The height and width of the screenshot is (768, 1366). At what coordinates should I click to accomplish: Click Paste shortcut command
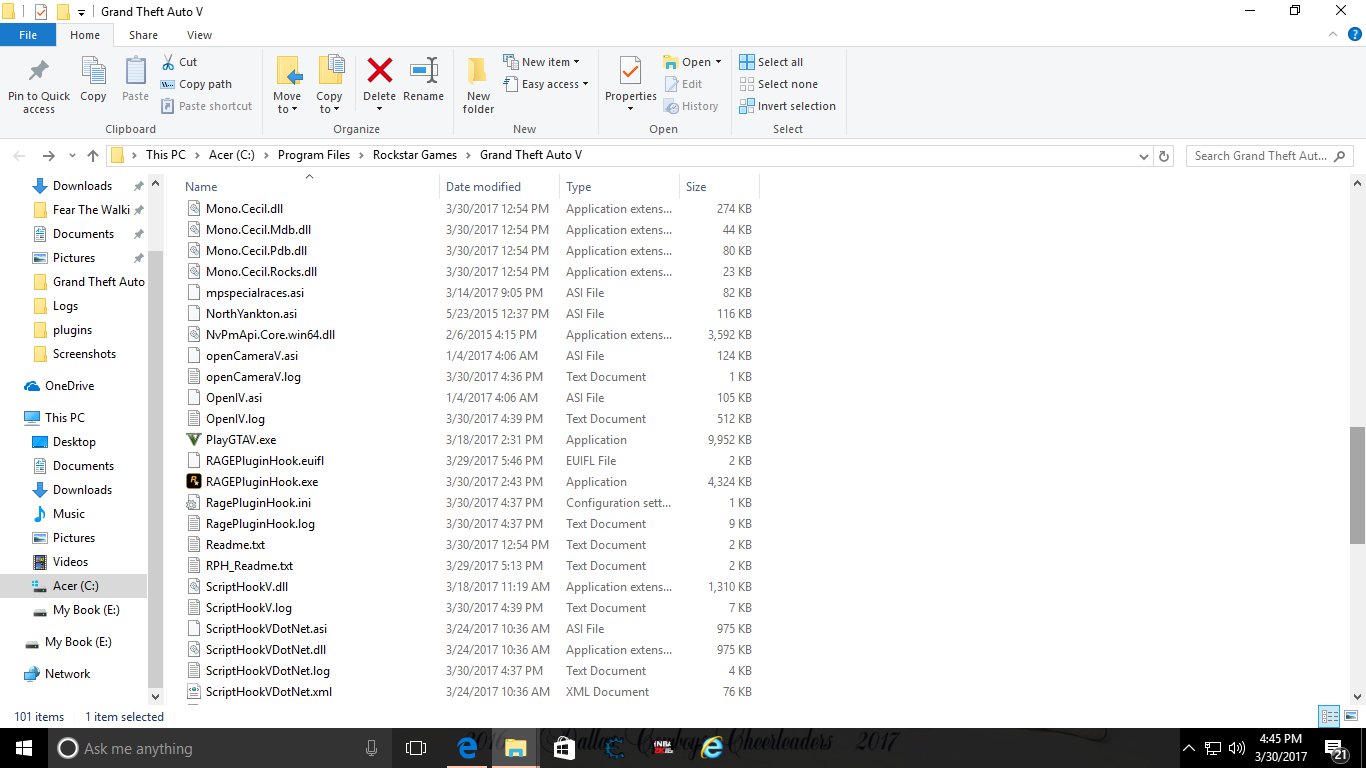tap(206, 106)
